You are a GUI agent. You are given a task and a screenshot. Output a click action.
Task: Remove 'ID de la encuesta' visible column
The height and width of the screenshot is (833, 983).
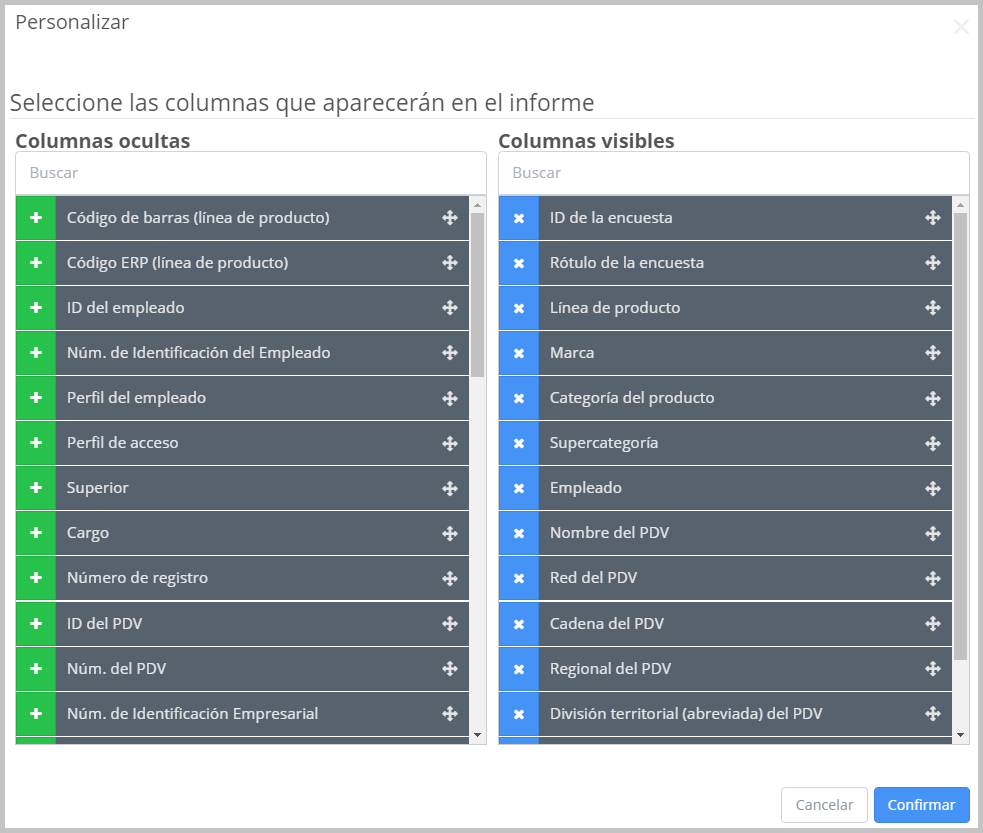(519, 218)
